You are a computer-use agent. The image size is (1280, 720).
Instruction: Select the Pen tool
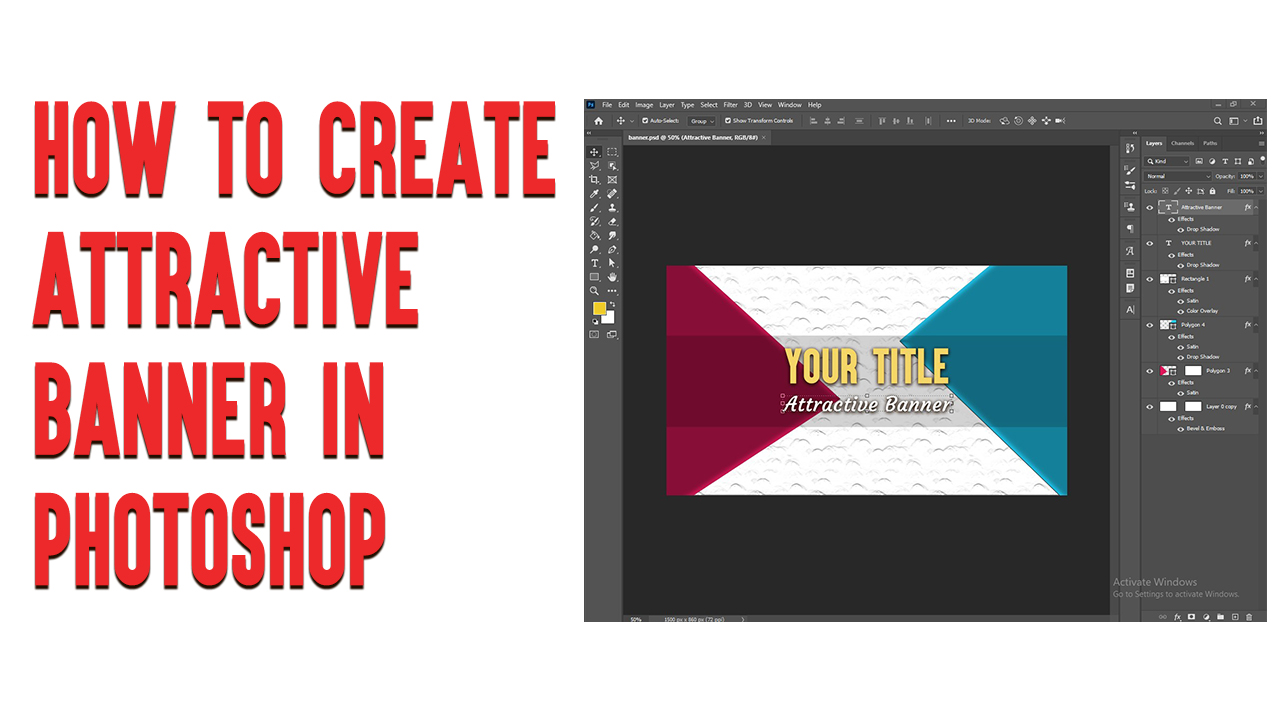[x=612, y=249]
